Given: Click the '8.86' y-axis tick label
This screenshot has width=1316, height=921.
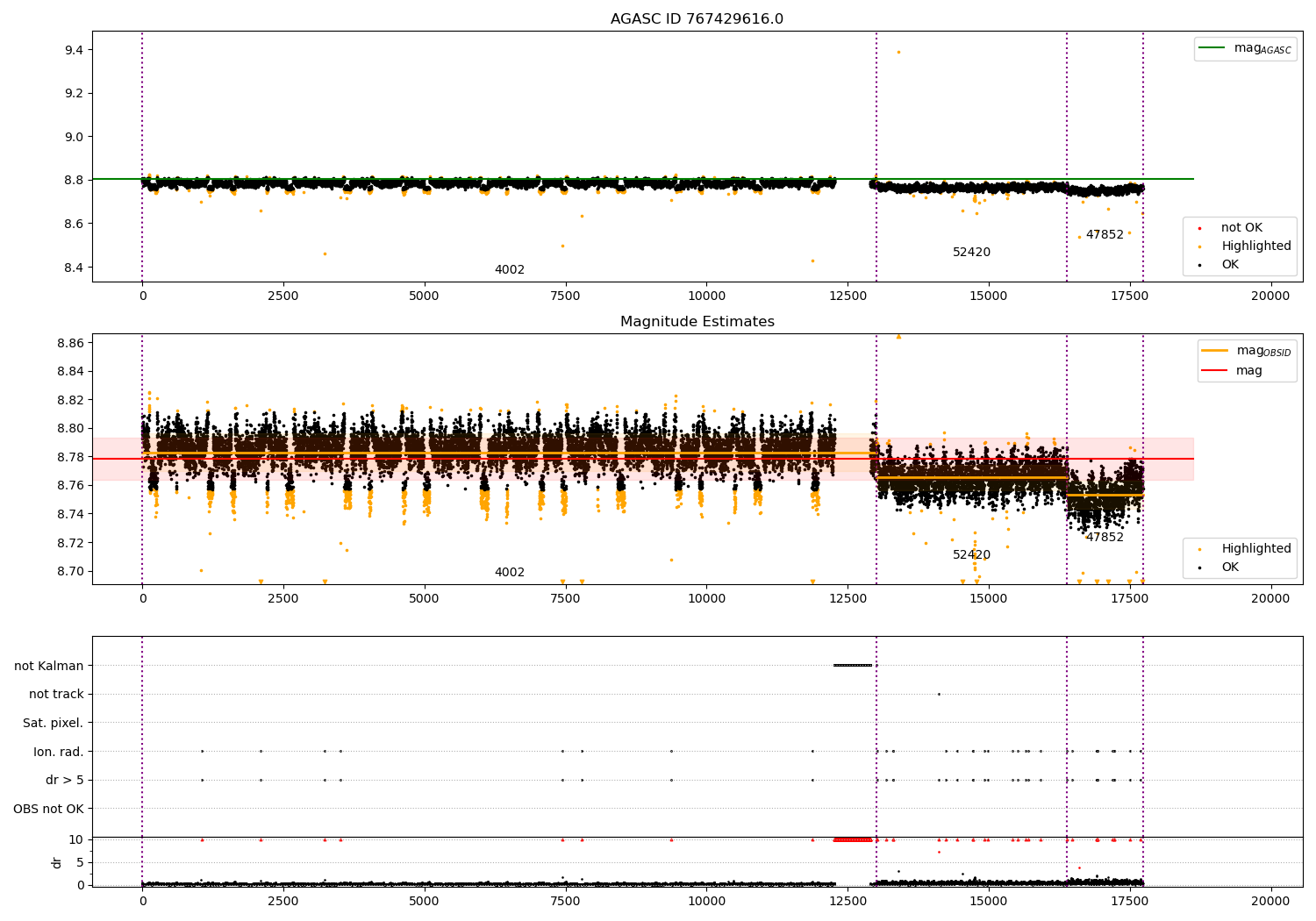Looking at the screenshot, I should (70, 343).
